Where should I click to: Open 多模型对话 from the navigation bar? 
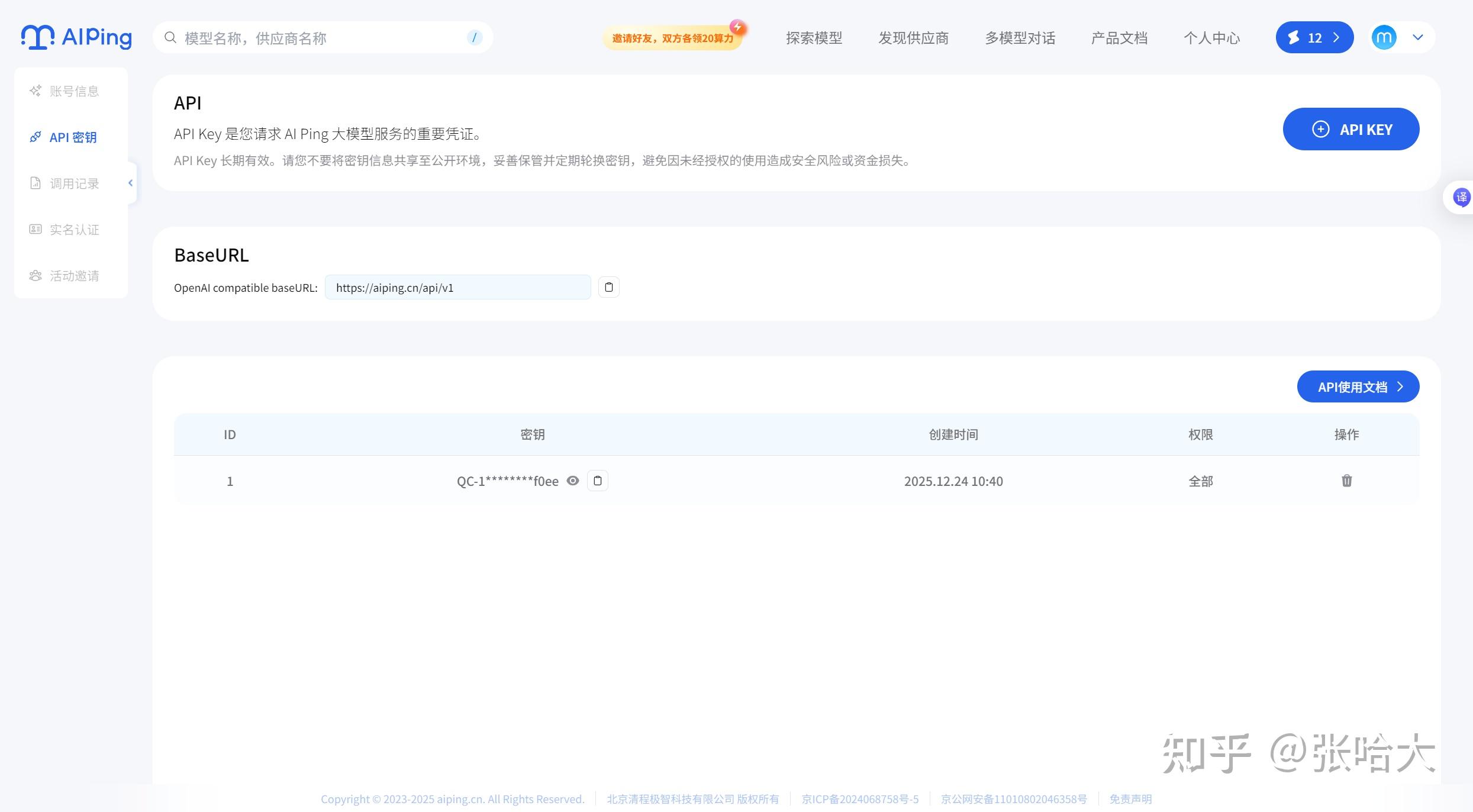coord(1019,37)
